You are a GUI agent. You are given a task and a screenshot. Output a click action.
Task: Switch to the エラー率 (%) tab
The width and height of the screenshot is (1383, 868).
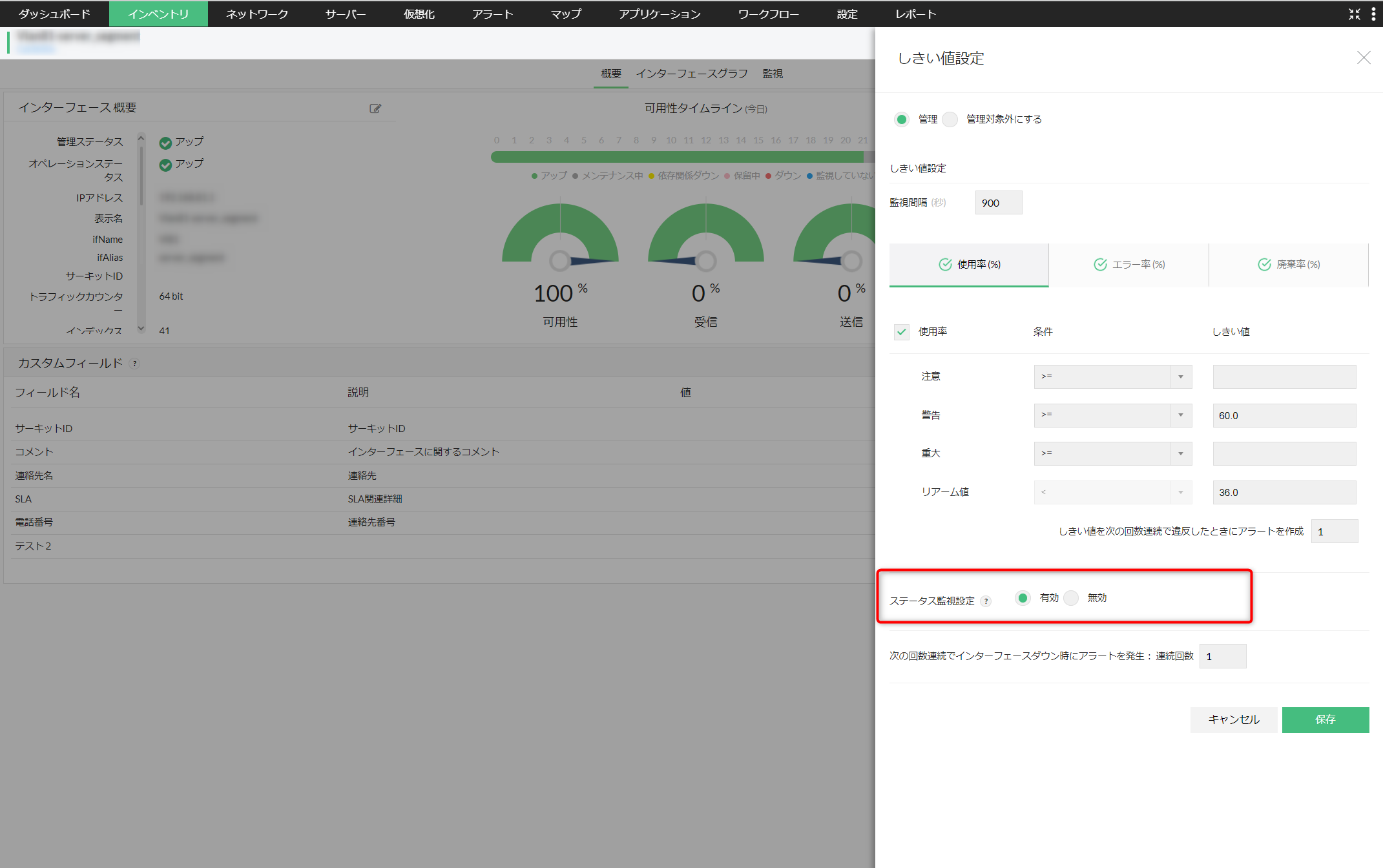pos(1129,265)
